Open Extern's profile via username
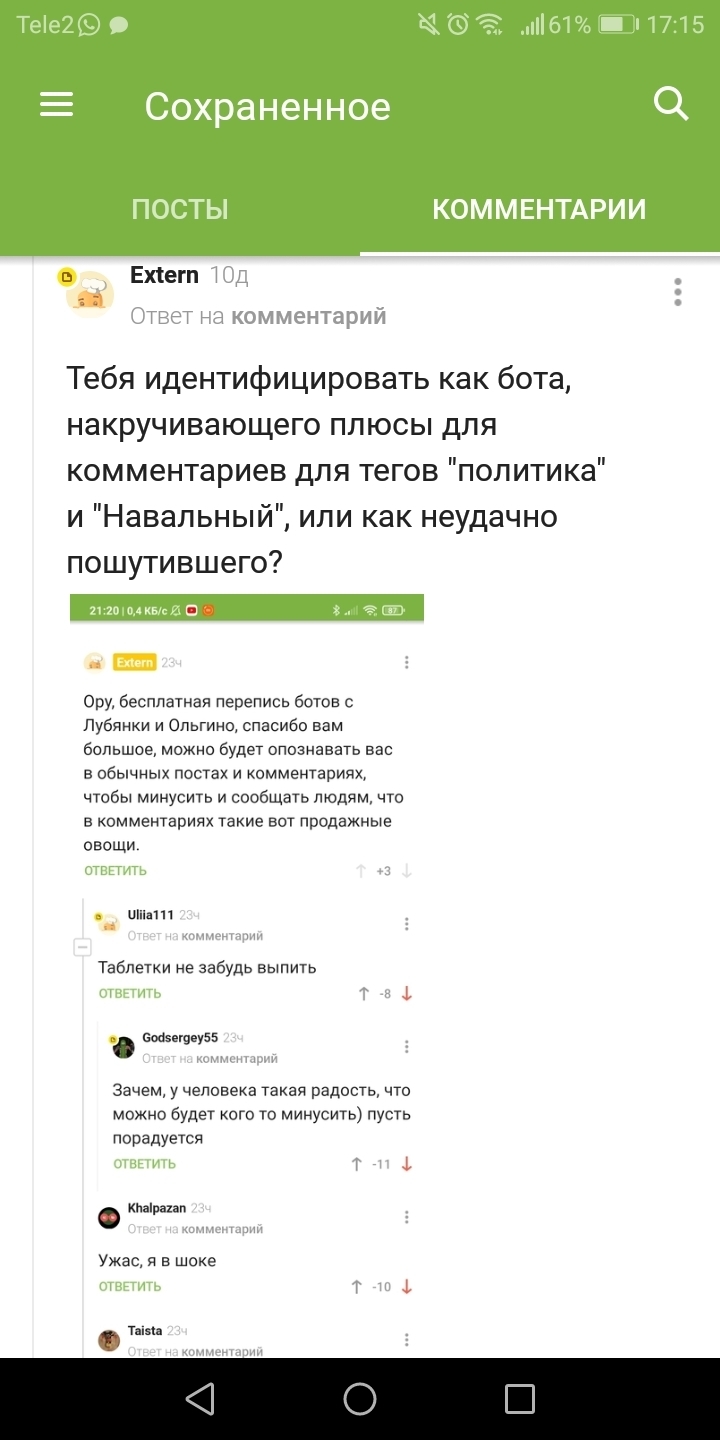720x1440 pixels. [x=164, y=275]
